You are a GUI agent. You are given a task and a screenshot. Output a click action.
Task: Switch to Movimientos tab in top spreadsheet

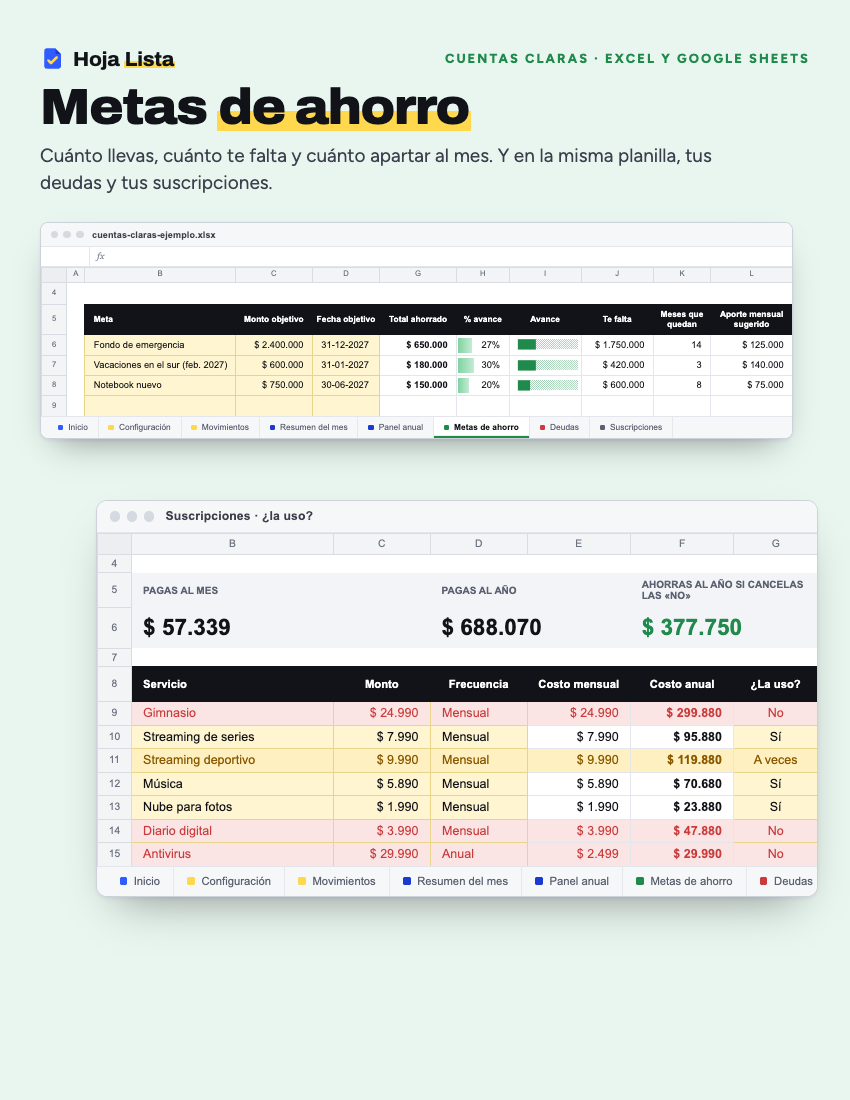click(220, 427)
